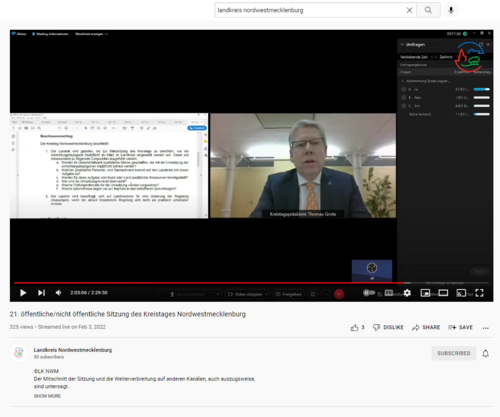Open the more actions three-dot menu
Screen dimensions: 500x417
point(486,328)
